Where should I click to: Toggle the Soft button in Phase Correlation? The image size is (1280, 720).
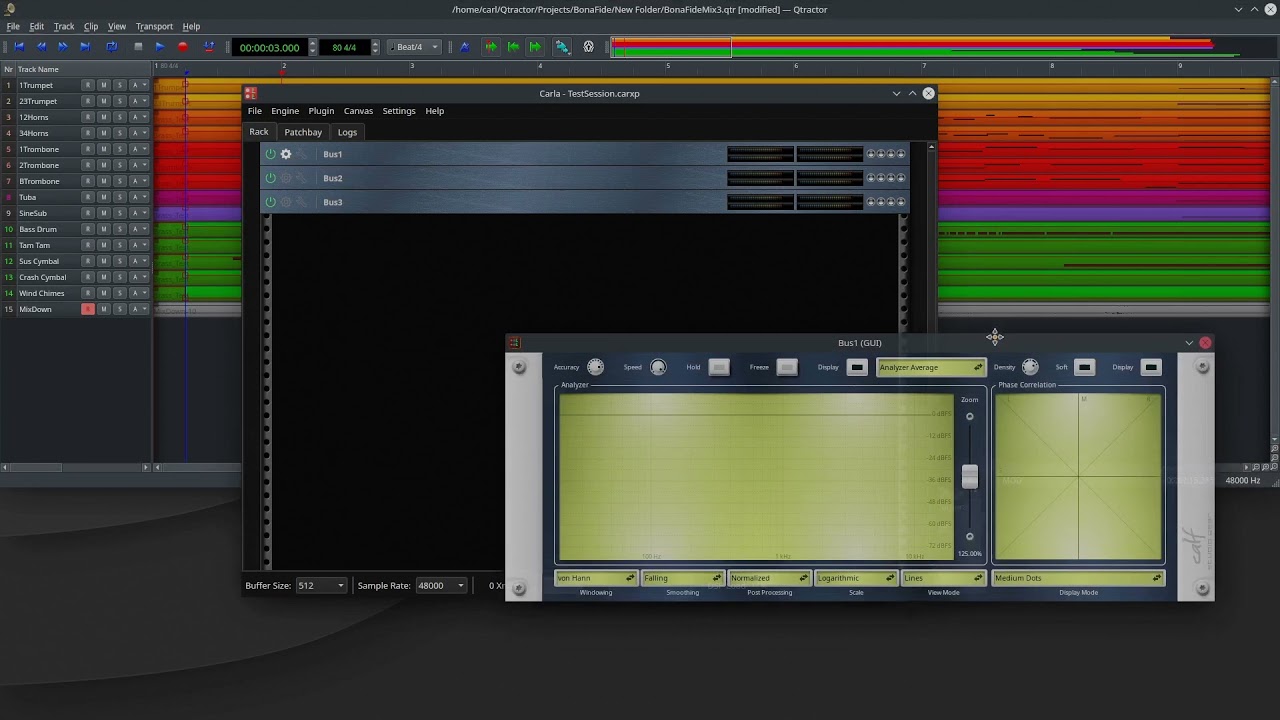(x=1085, y=367)
